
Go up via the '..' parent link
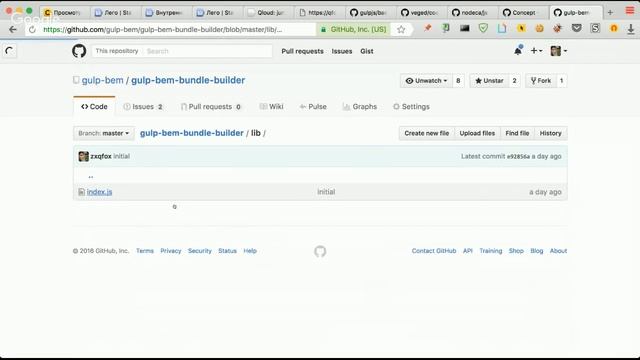[91, 176]
